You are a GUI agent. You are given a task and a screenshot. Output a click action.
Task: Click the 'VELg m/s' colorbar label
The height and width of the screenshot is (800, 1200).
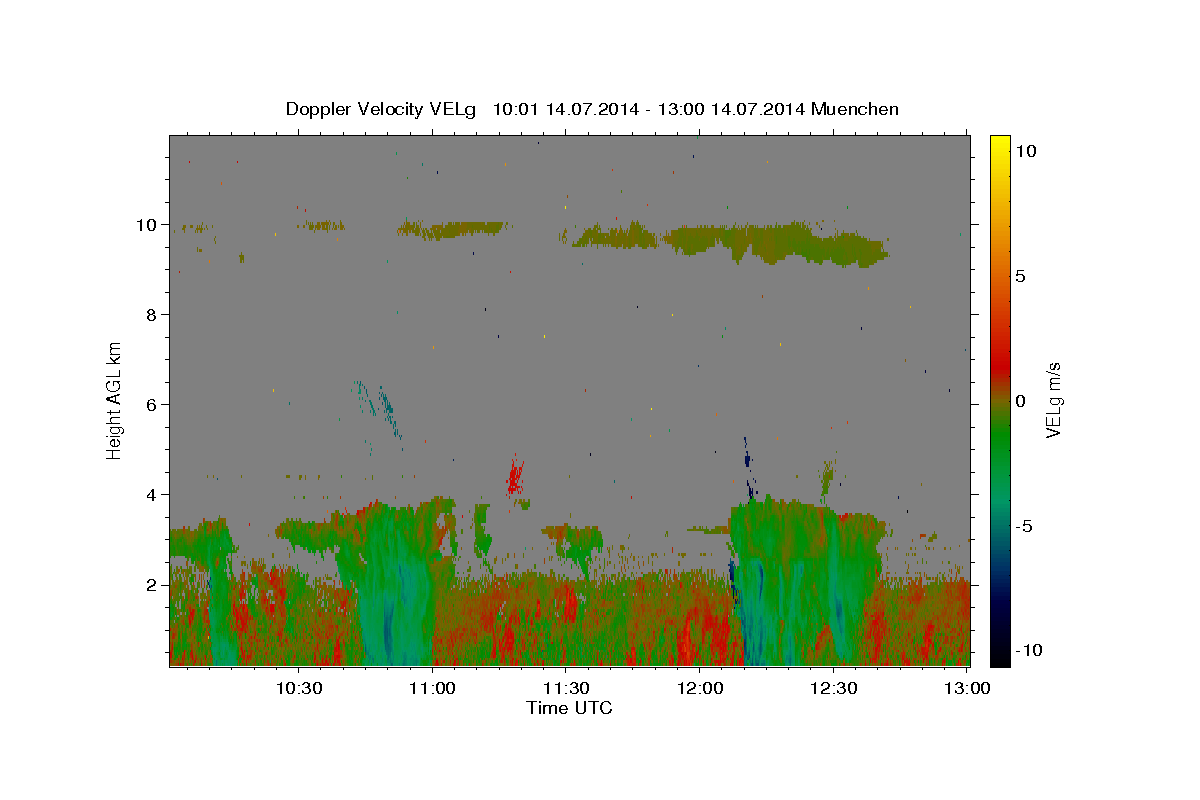[x=1053, y=399]
